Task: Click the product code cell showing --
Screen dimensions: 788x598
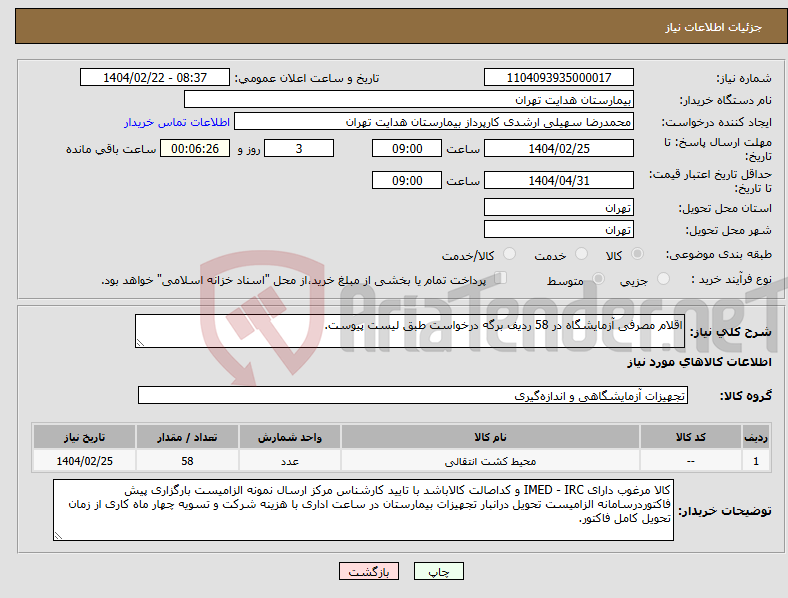Action: pos(691,461)
